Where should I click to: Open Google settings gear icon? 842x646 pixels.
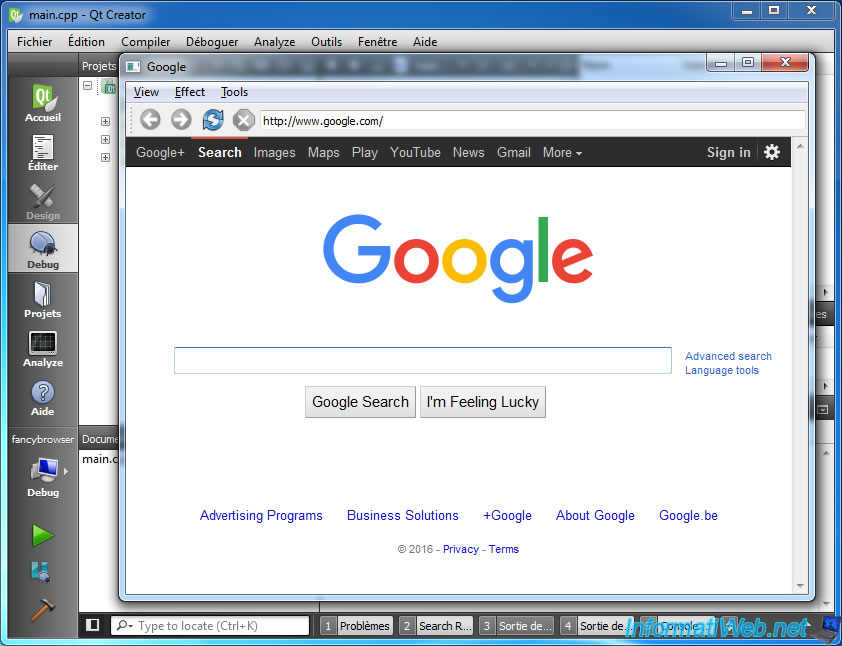(x=772, y=152)
